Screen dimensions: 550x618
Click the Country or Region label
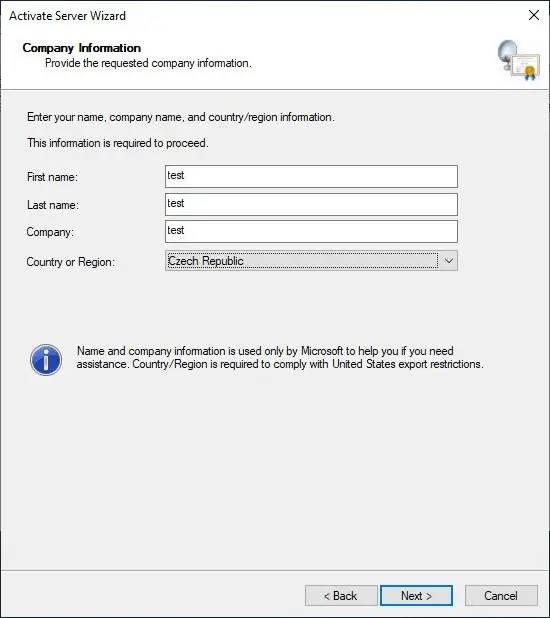(71, 262)
